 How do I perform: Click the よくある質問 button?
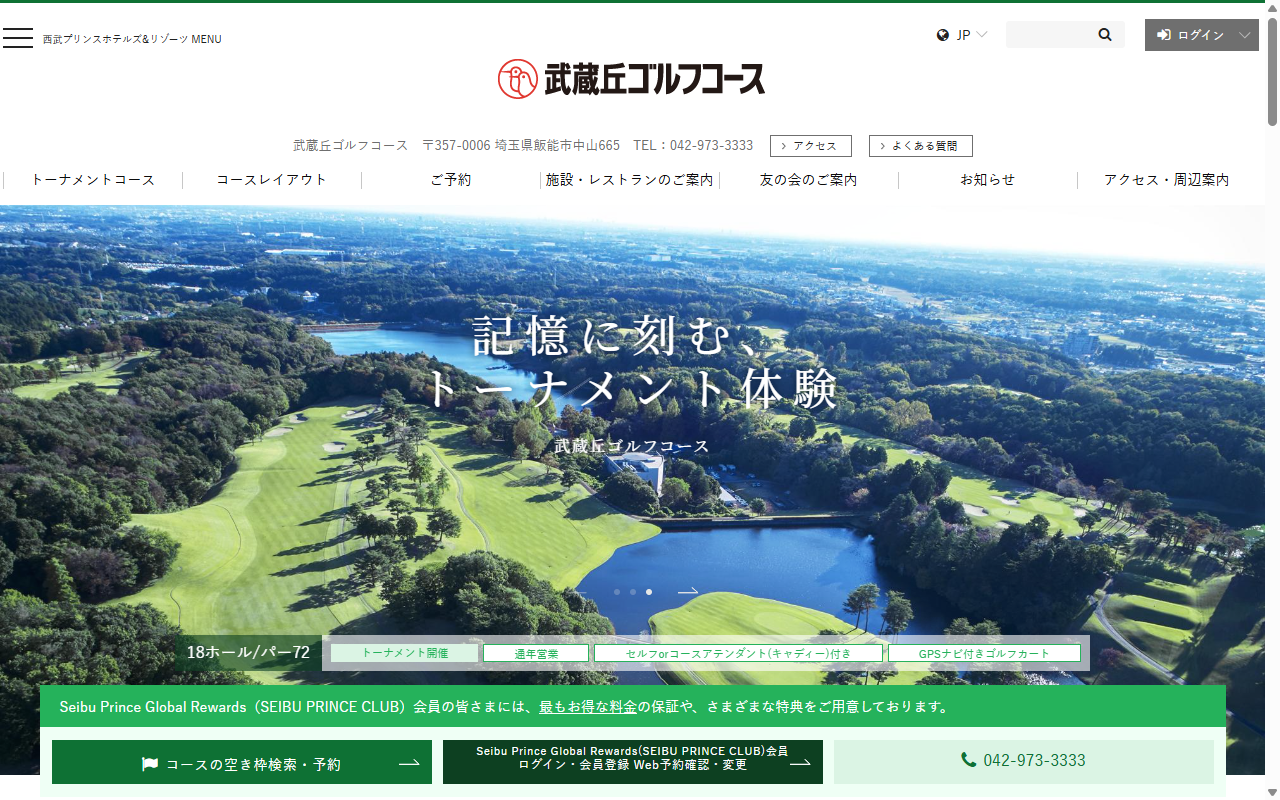pos(921,146)
